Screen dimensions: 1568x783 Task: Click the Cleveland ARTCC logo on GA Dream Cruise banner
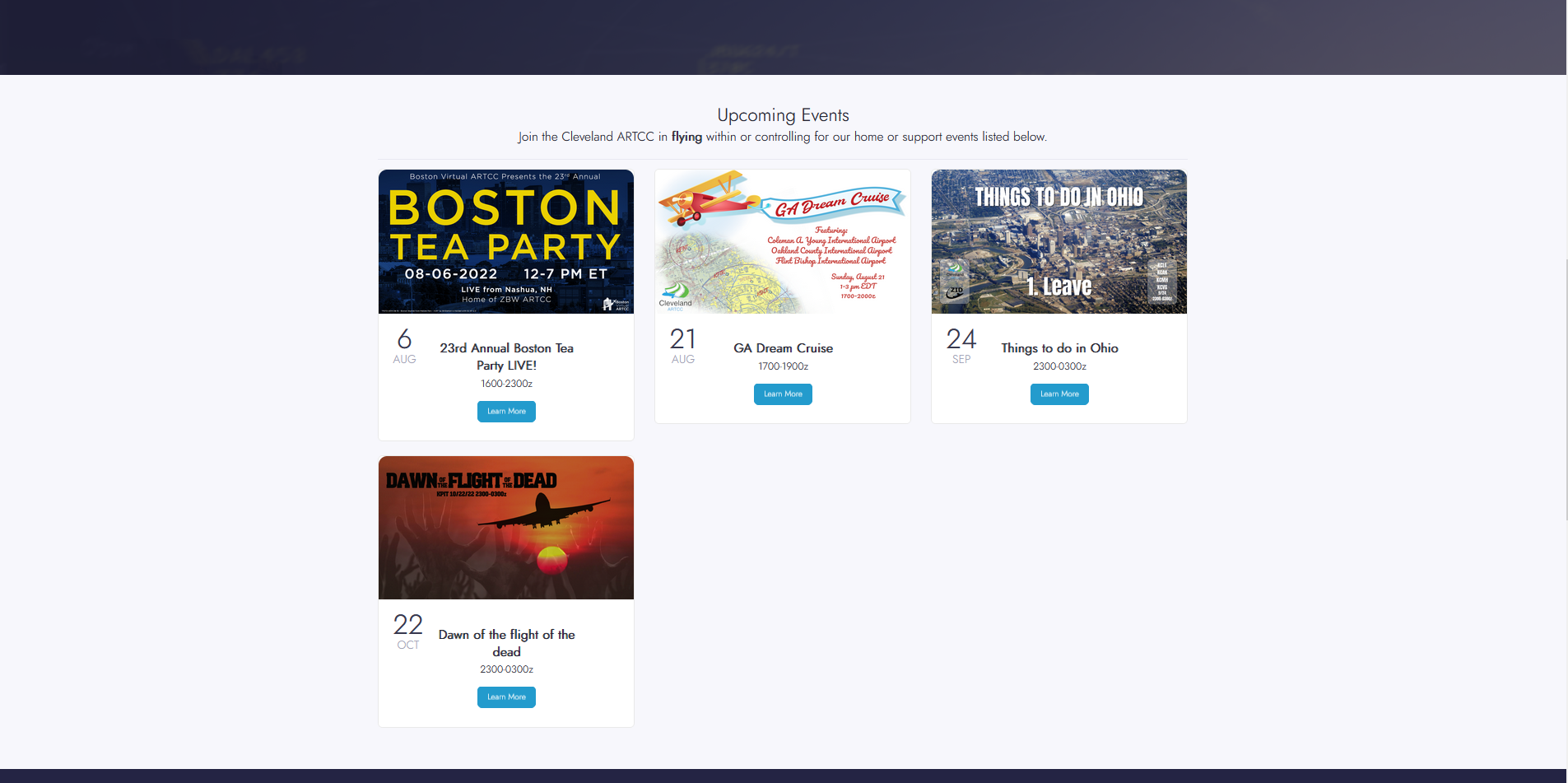pyautogui.click(x=676, y=296)
